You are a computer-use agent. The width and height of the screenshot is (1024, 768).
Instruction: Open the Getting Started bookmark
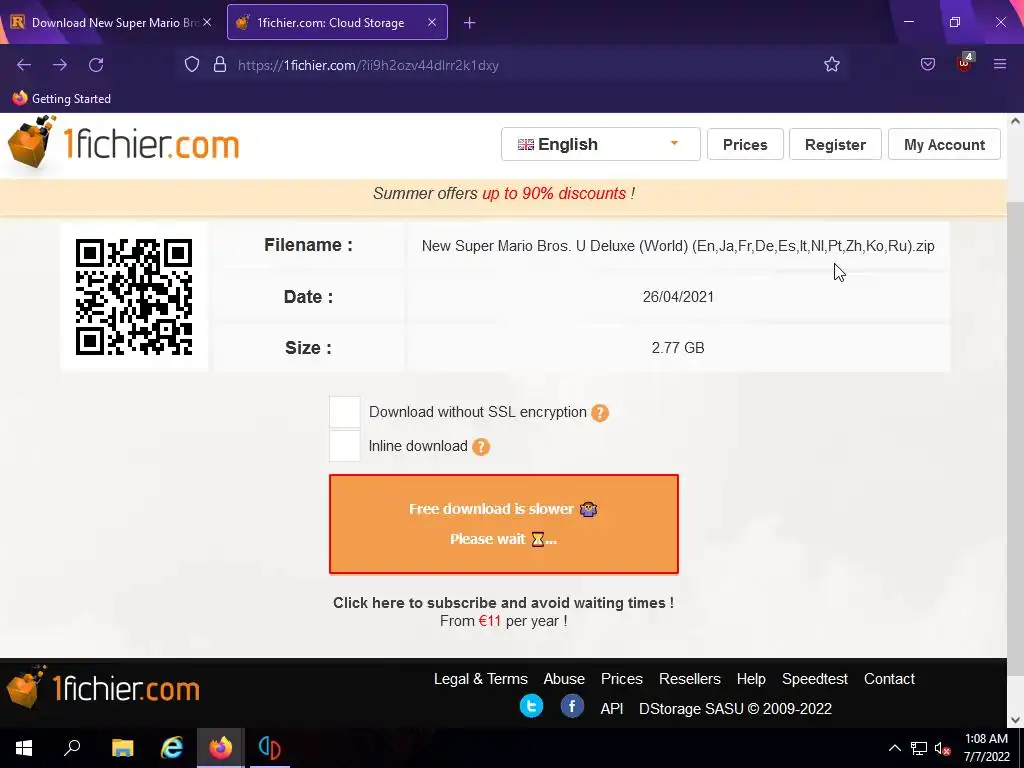tap(61, 99)
